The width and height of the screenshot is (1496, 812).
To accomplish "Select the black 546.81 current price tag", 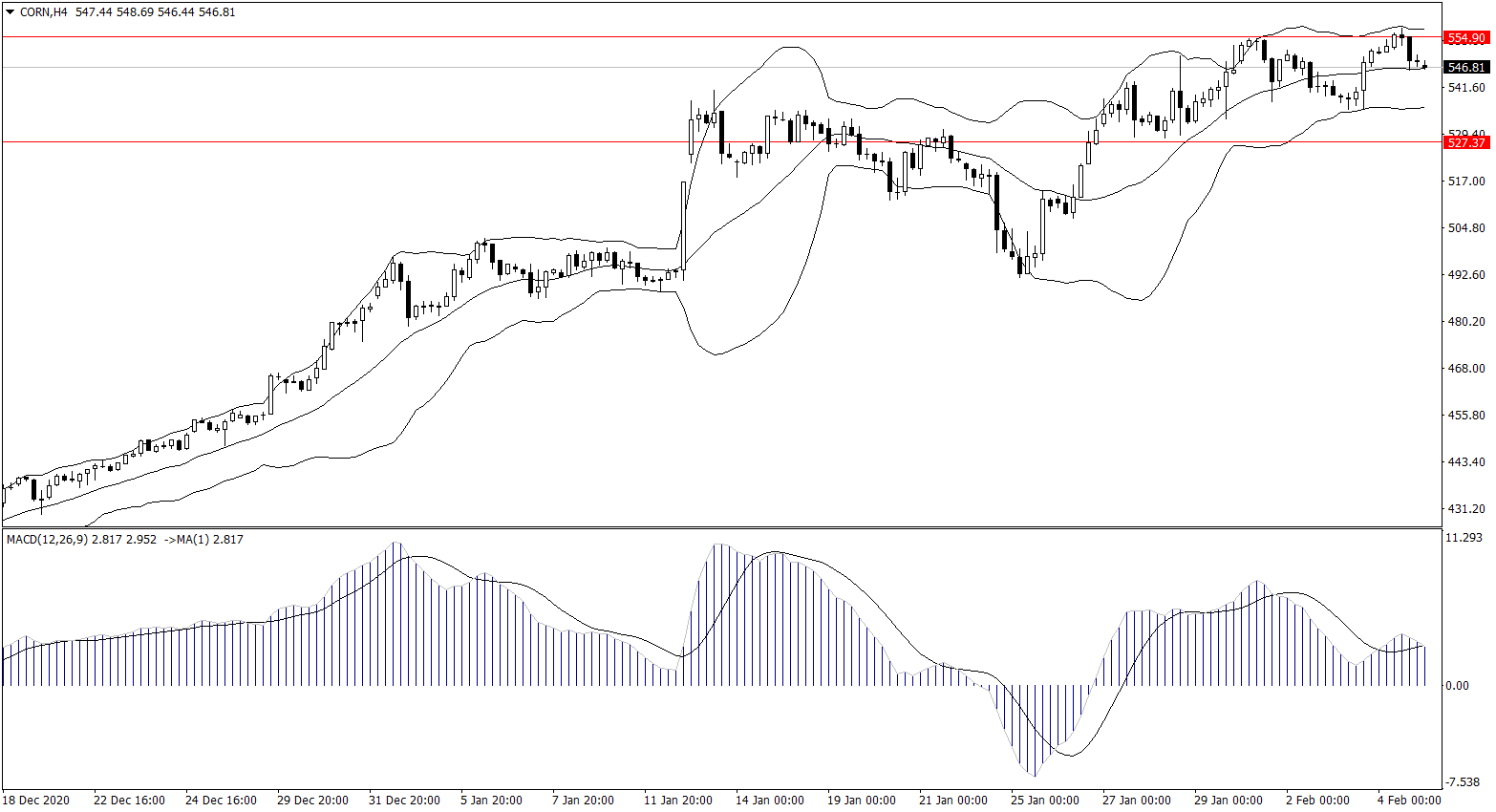I will [x=1466, y=68].
